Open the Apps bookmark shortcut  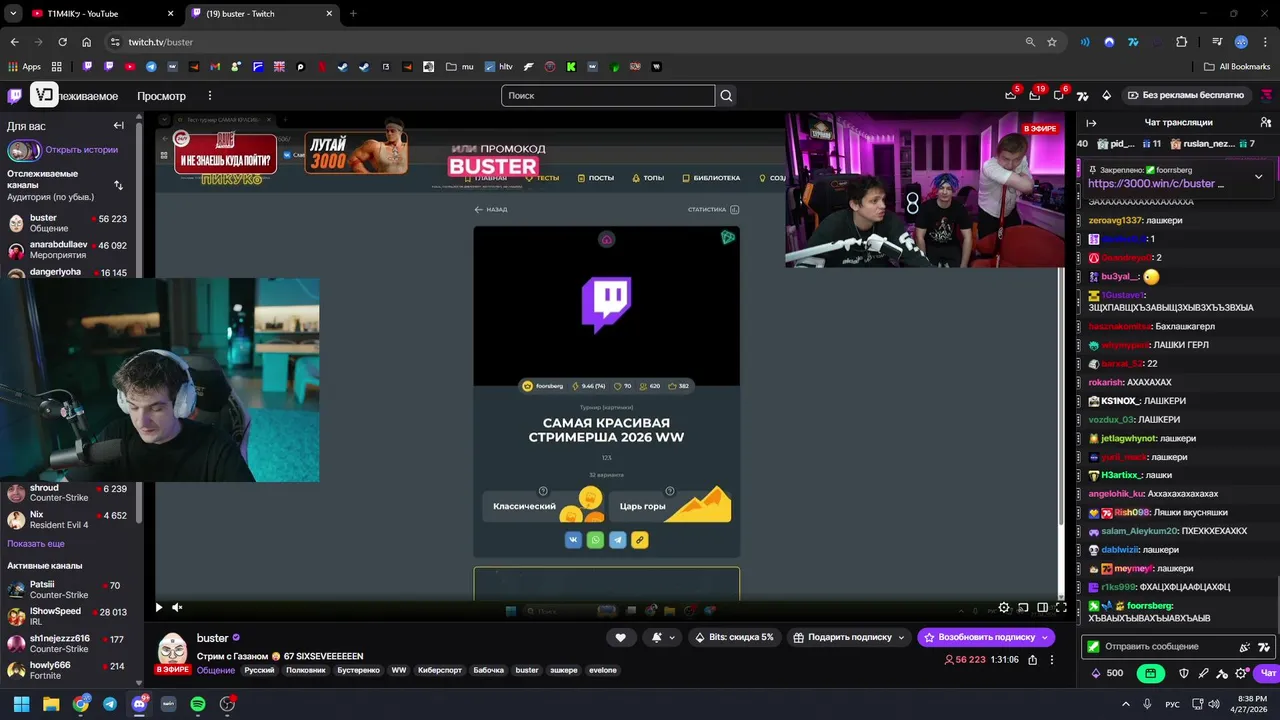point(25,67)
